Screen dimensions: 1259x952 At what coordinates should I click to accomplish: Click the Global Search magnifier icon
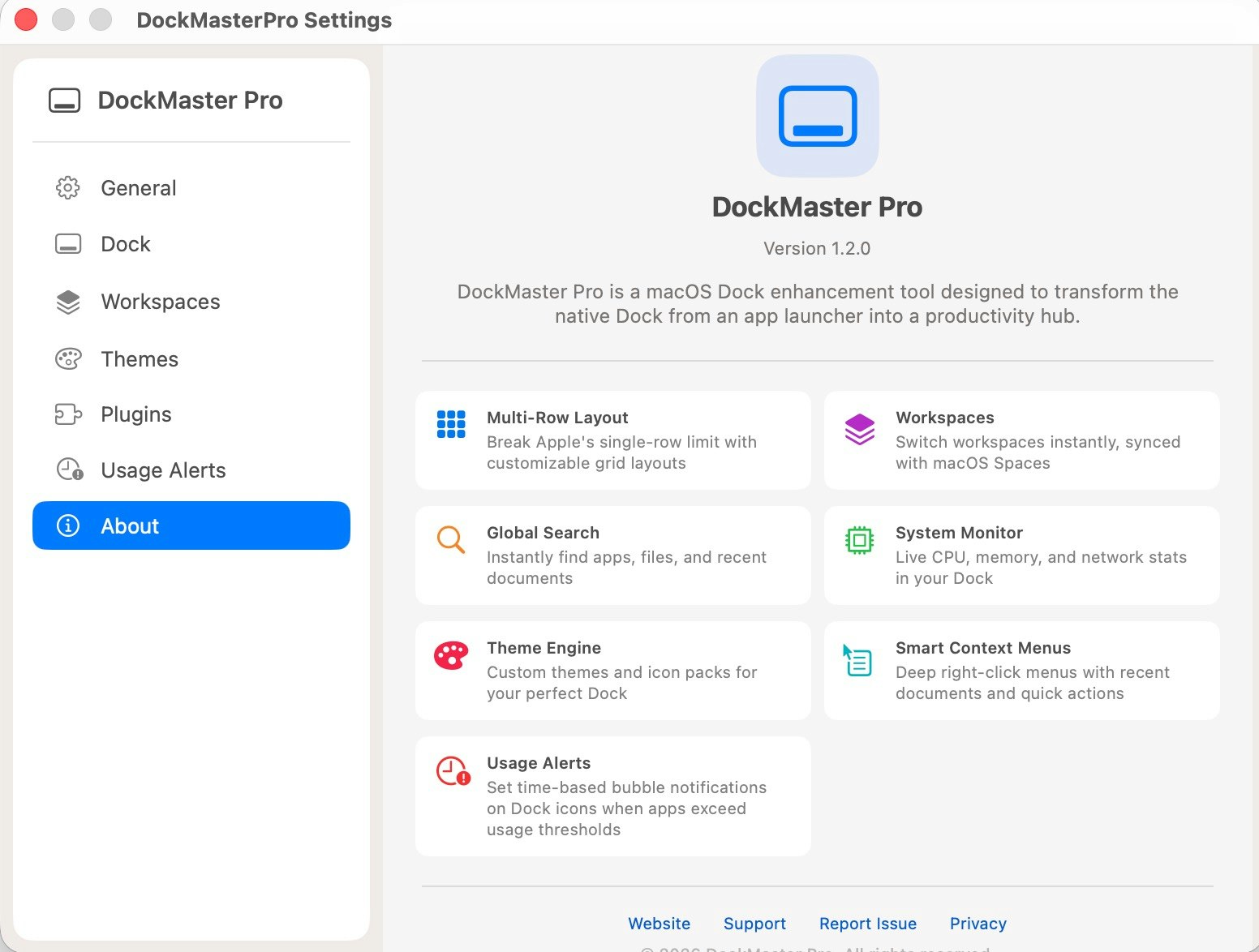(451, 539)
